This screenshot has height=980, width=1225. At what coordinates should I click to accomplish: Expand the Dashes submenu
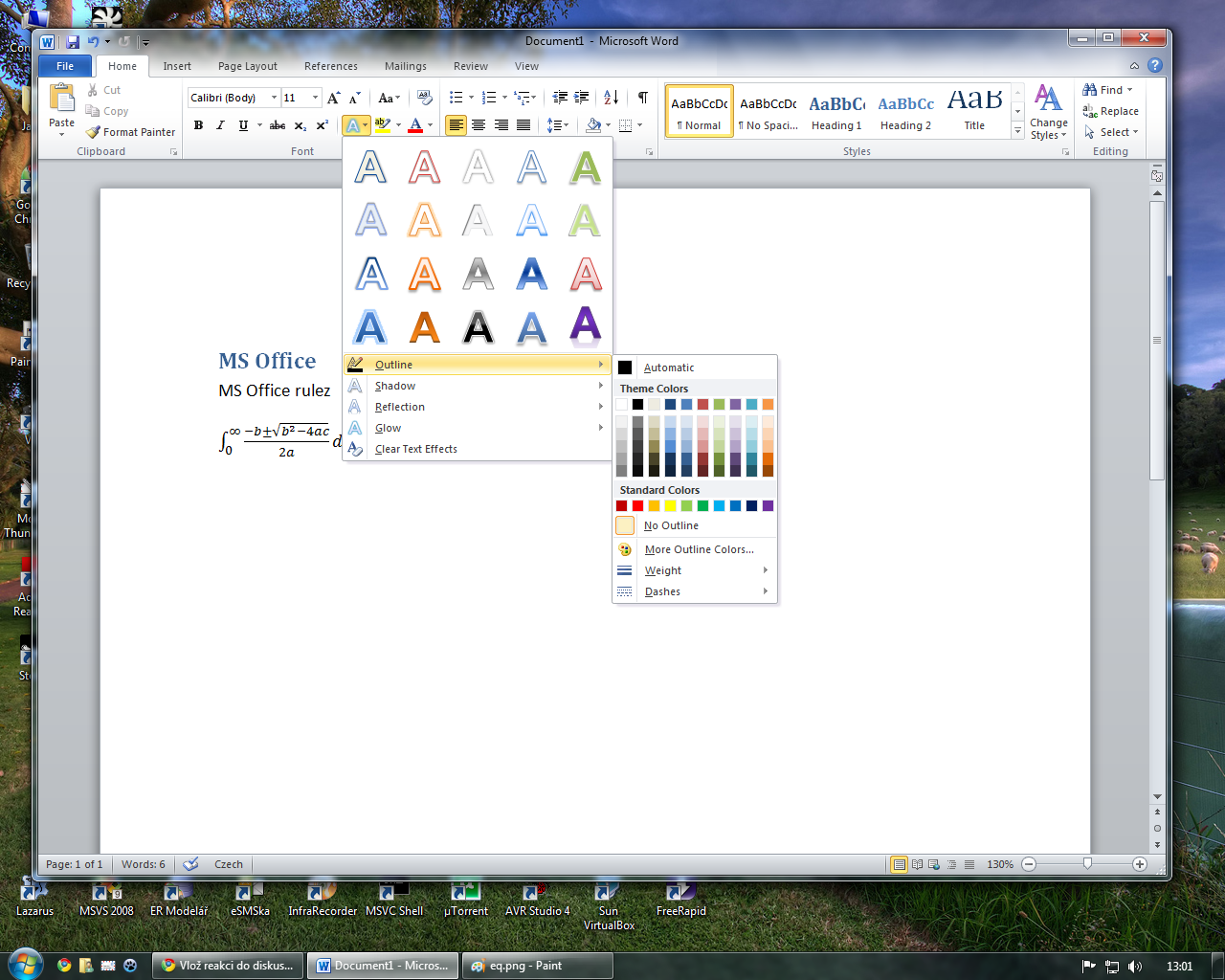[x=694, y=591]
